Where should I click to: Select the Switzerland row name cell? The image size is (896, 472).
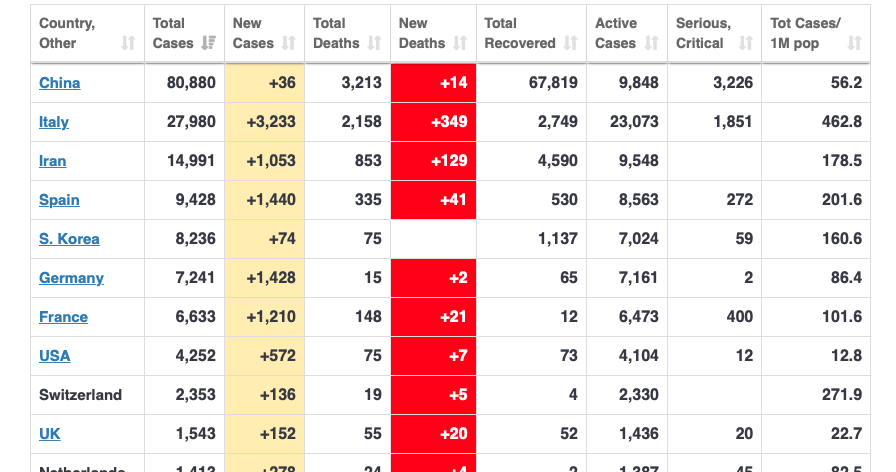point(81,395)
